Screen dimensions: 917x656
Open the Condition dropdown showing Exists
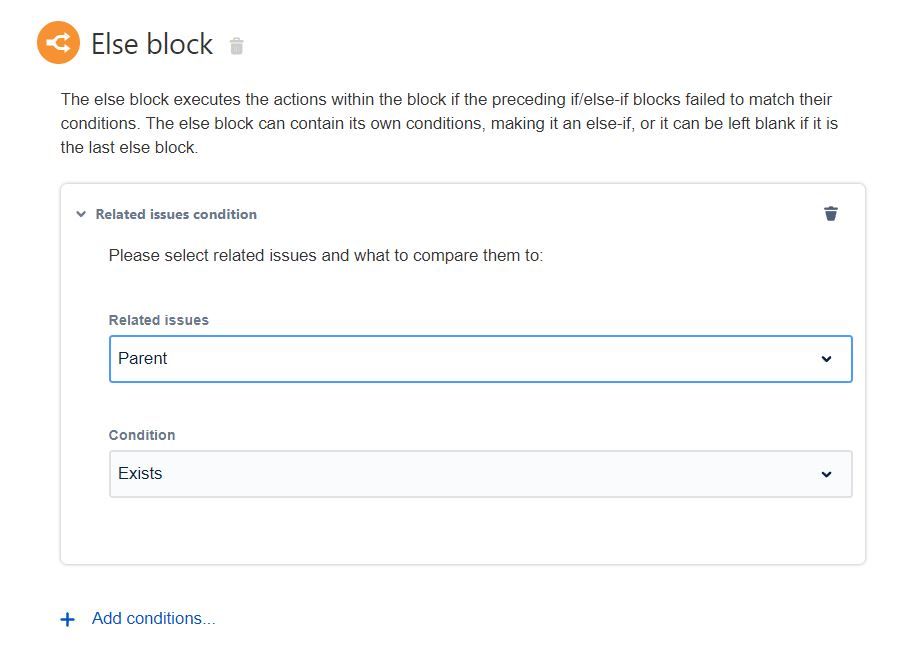(480, 474)
